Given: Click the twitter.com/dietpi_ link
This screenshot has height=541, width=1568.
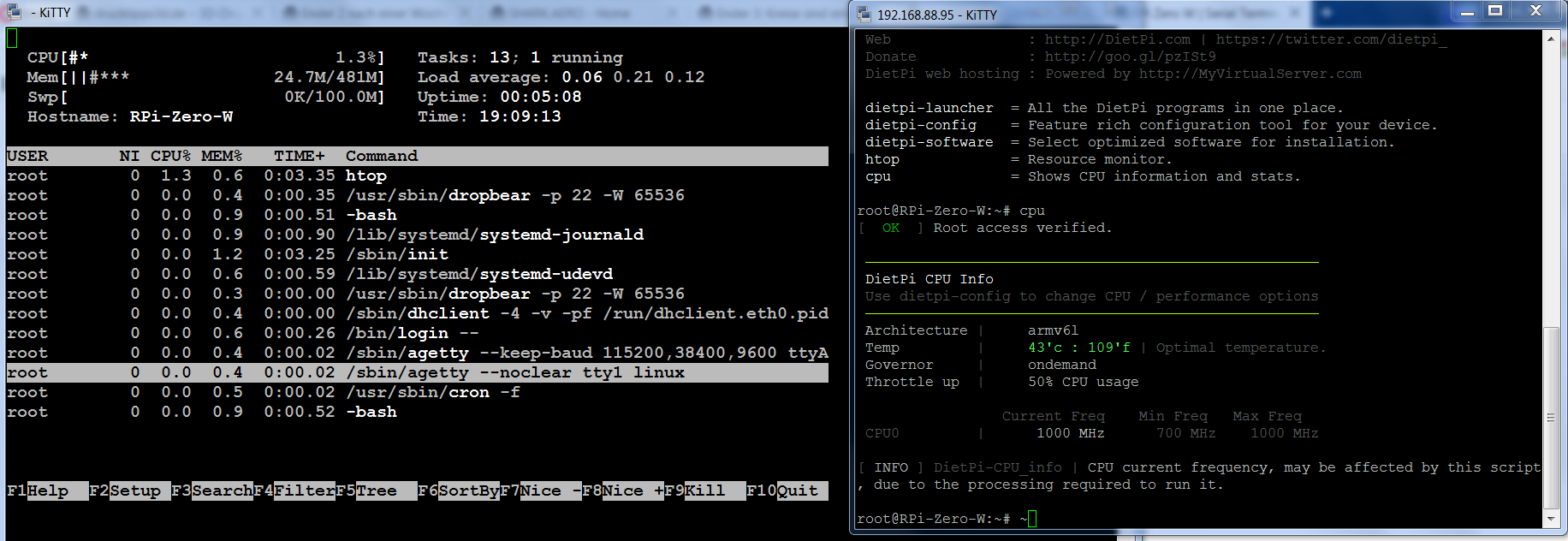Looking at the screenshot, I should coord(1331,39).
